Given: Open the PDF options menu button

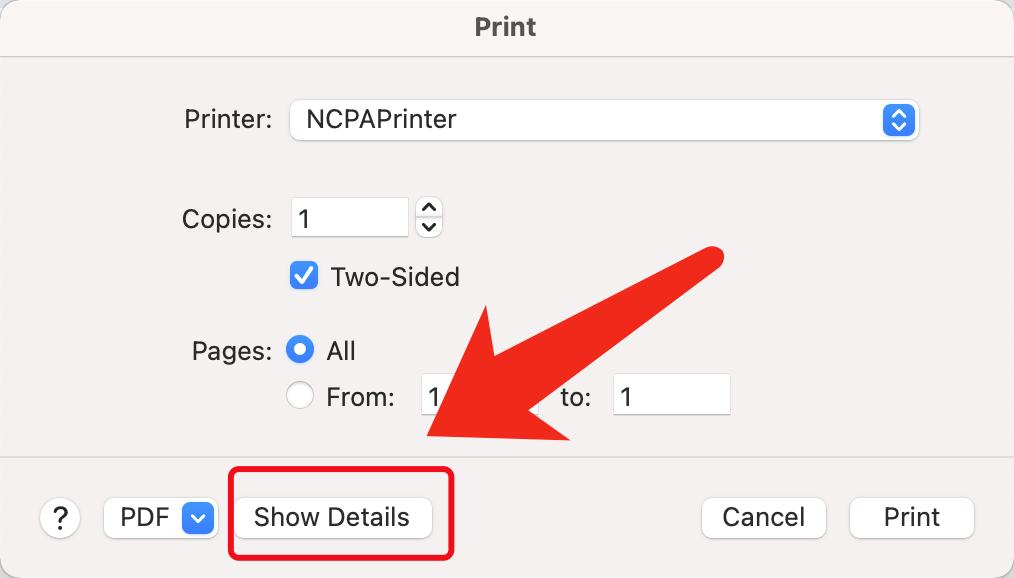Looking at the screenshot, I should tap(145, 518).
